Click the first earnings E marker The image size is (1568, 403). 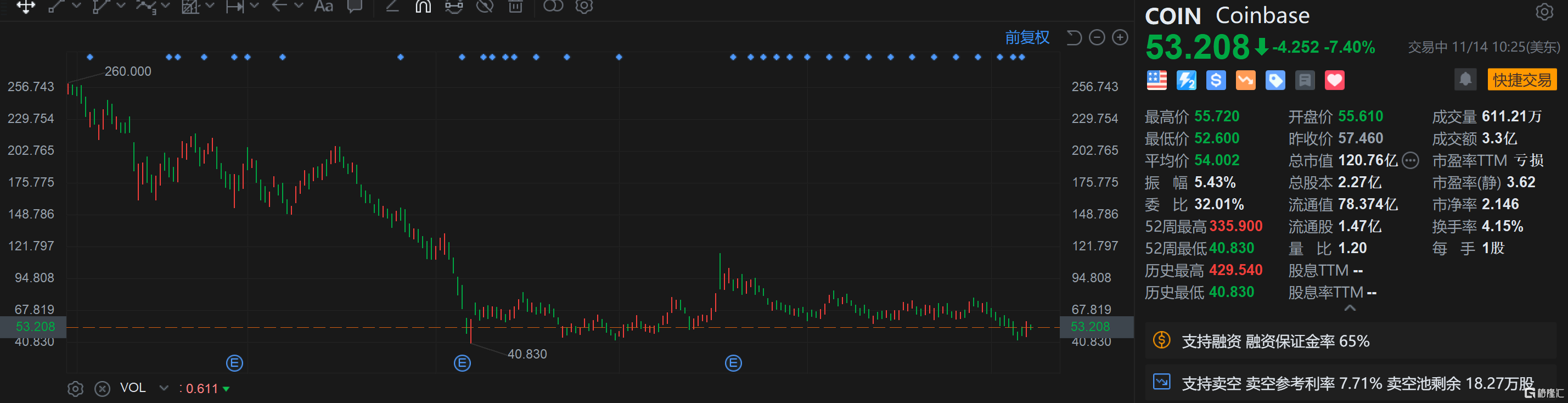click(x=234, y=363)
